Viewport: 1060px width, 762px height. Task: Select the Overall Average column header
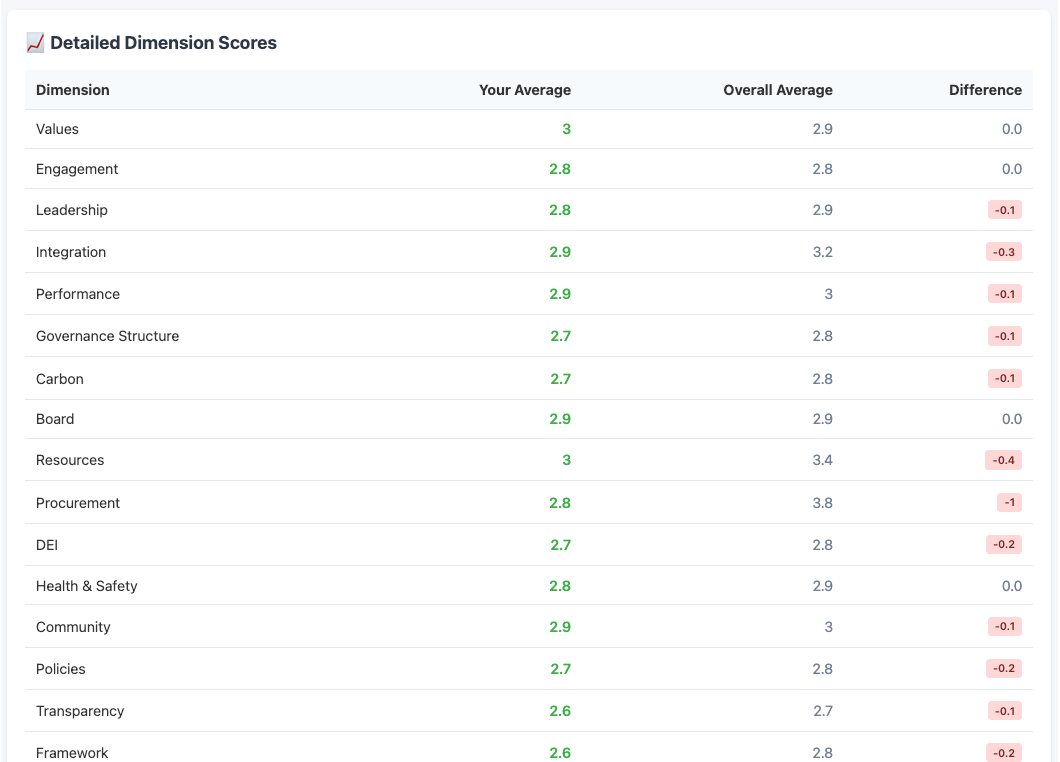(x=777, y=90)
